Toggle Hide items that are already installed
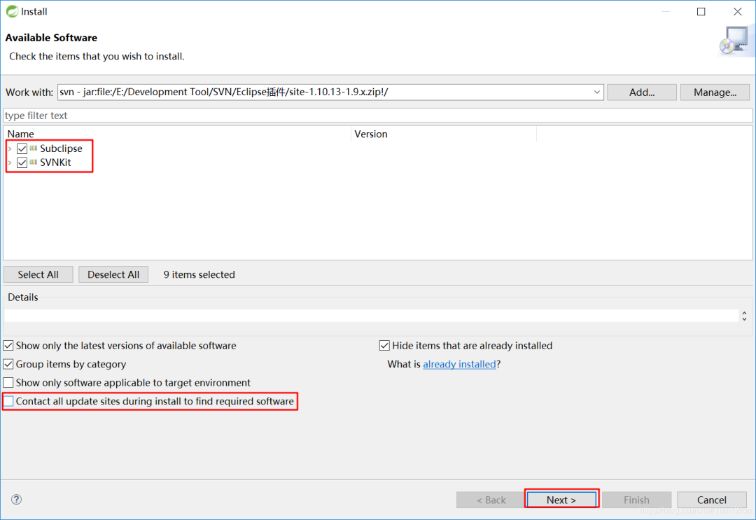This screenshot has height=520, width=756. [x=384, y=346]
